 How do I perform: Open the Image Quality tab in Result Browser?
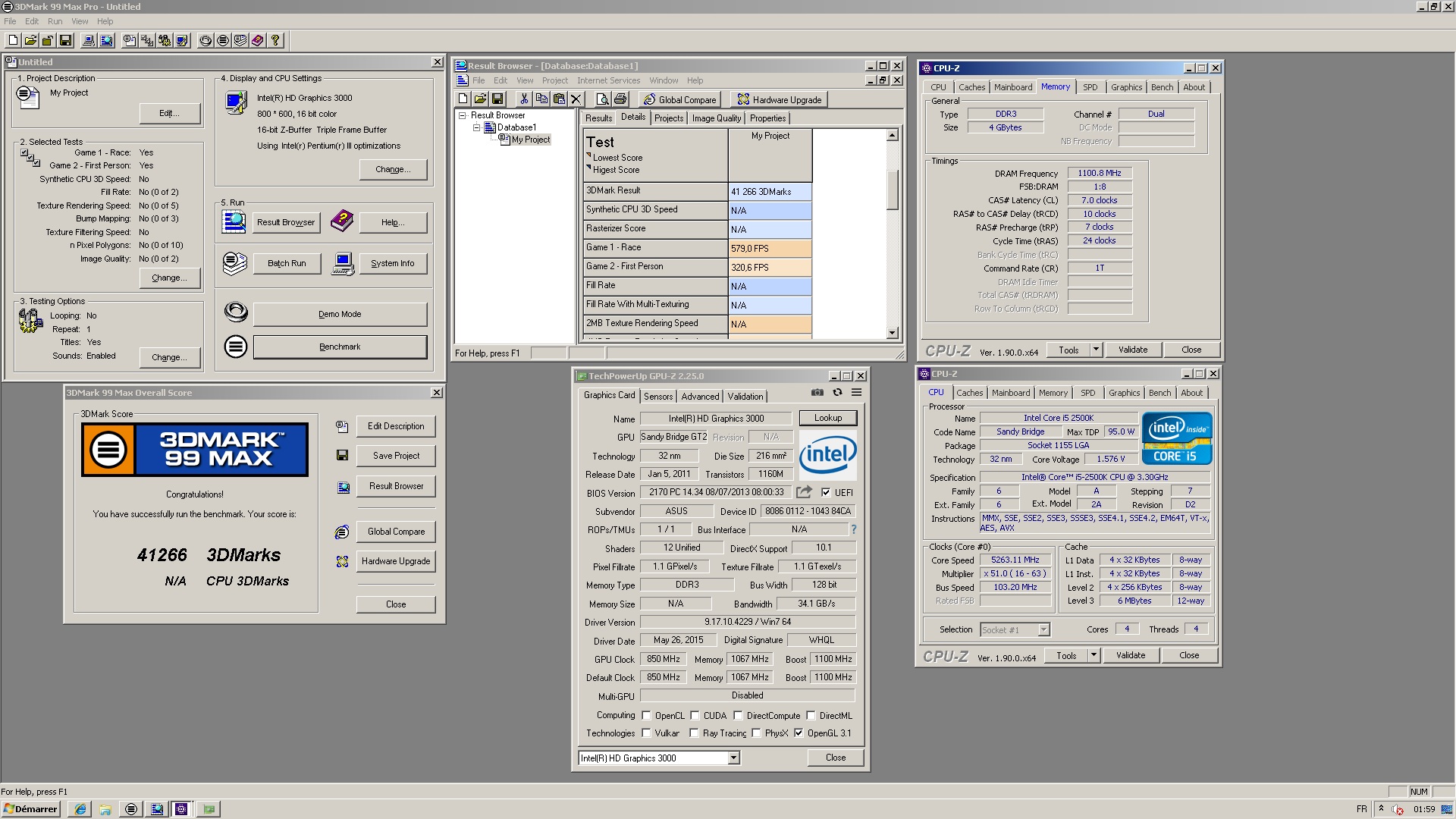click(716, 118)
